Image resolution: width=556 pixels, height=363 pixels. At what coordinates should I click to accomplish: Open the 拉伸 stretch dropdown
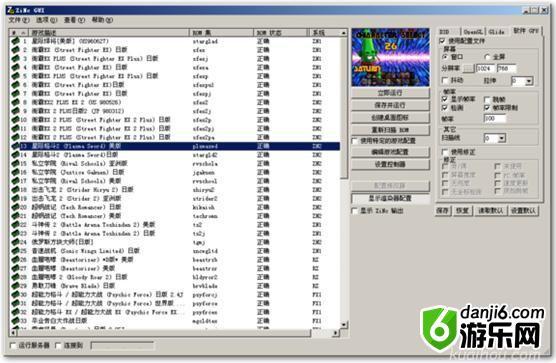click(529, 81)
